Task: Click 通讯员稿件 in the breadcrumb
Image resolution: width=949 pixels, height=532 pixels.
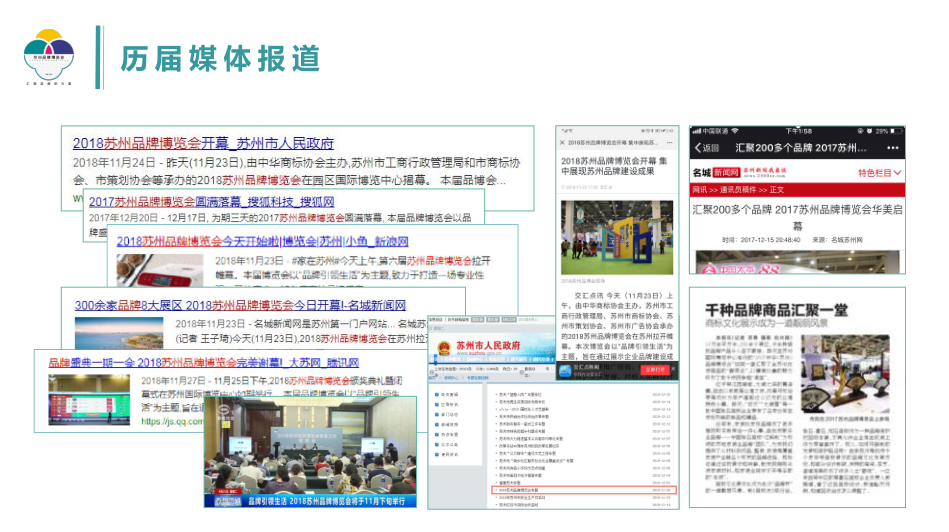Action: point(738,189)
